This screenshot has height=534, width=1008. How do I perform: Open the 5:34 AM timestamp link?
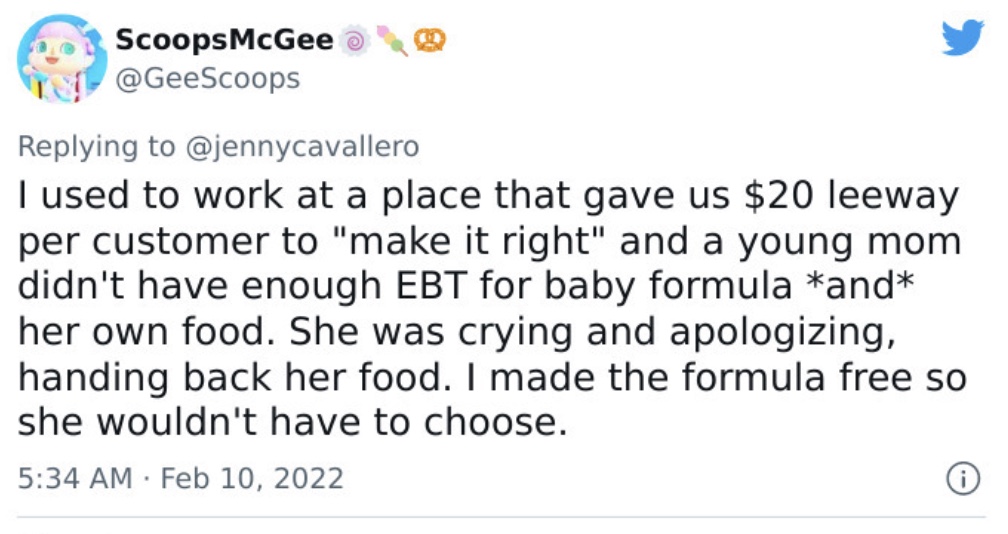pos(75,479)
